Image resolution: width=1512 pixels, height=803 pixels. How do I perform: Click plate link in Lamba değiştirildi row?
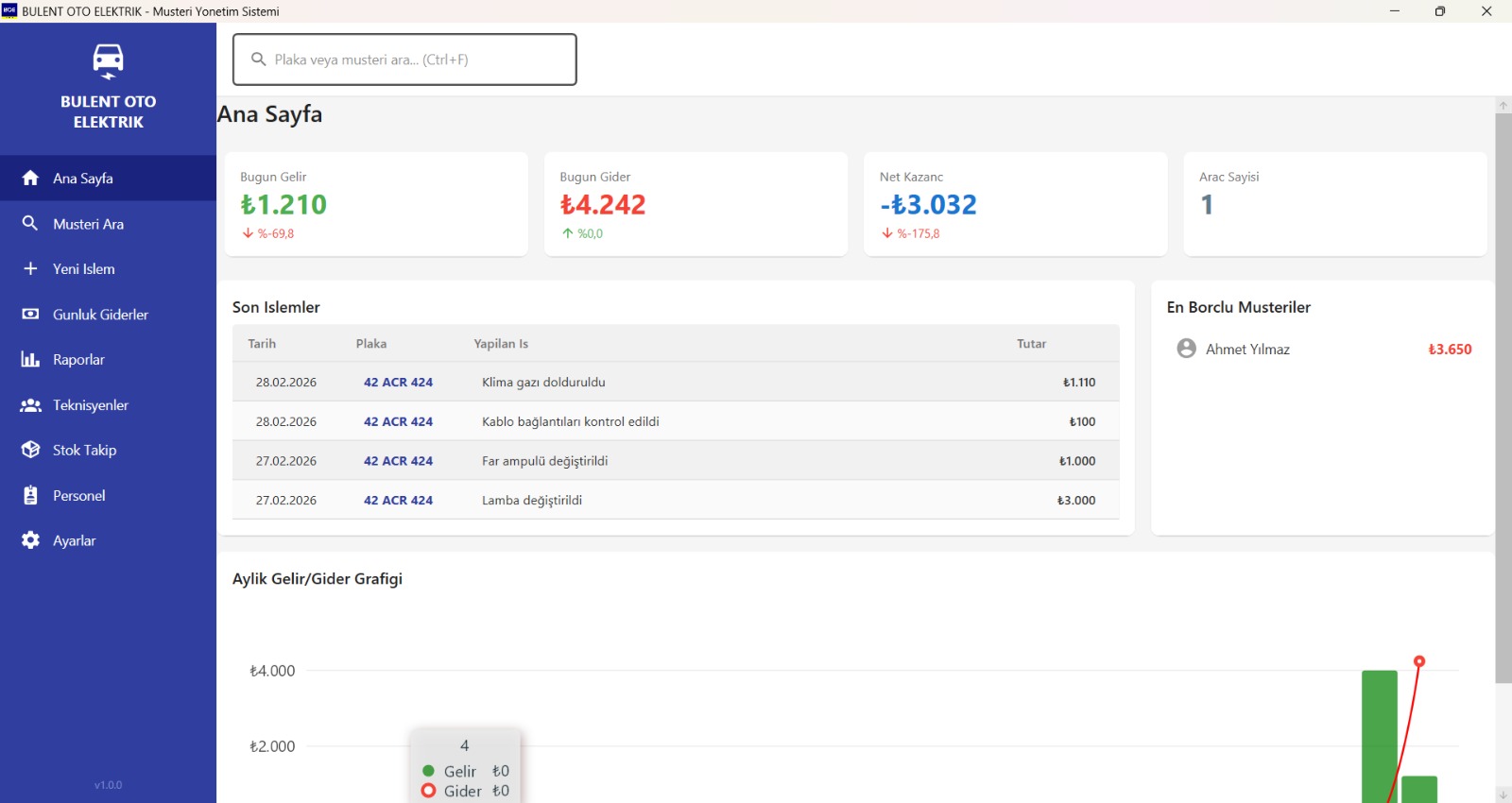click(x=398, y=501)
